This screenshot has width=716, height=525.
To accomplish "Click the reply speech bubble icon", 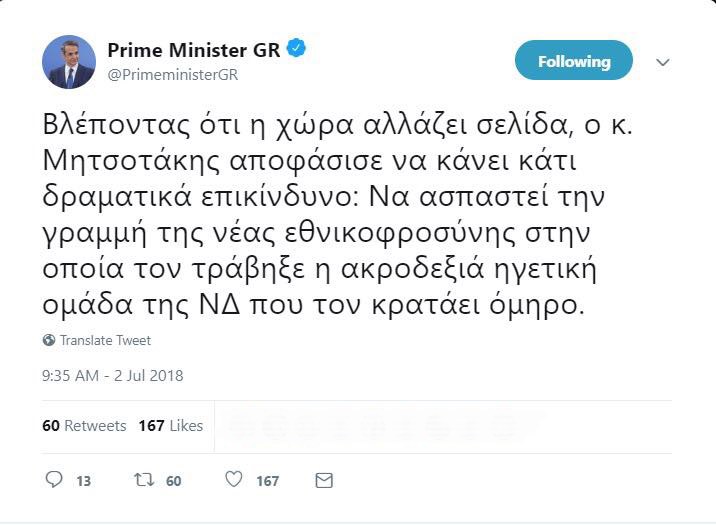I will coord(54,480).
